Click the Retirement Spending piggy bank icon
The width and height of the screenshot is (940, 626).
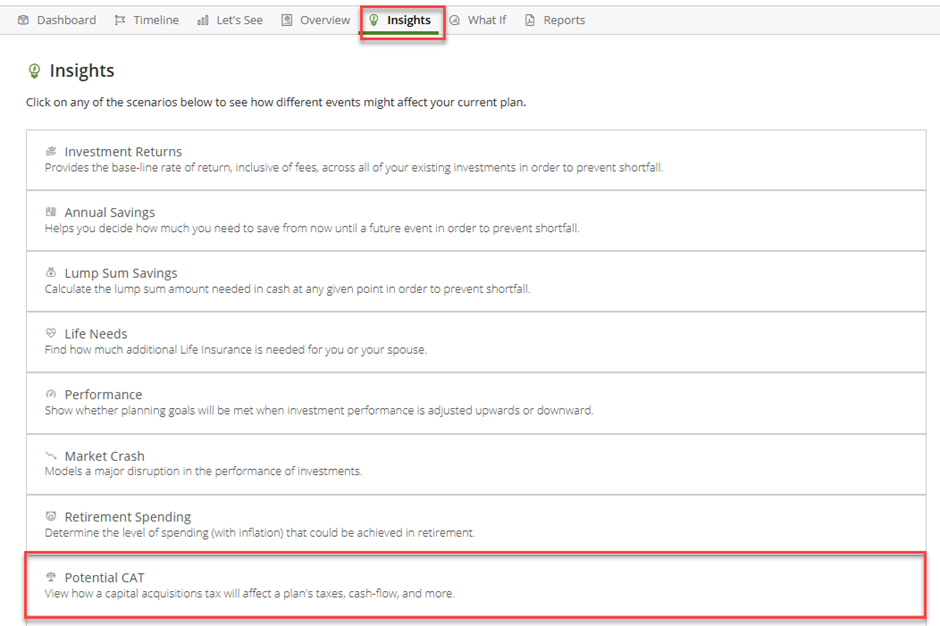(51, 516)
